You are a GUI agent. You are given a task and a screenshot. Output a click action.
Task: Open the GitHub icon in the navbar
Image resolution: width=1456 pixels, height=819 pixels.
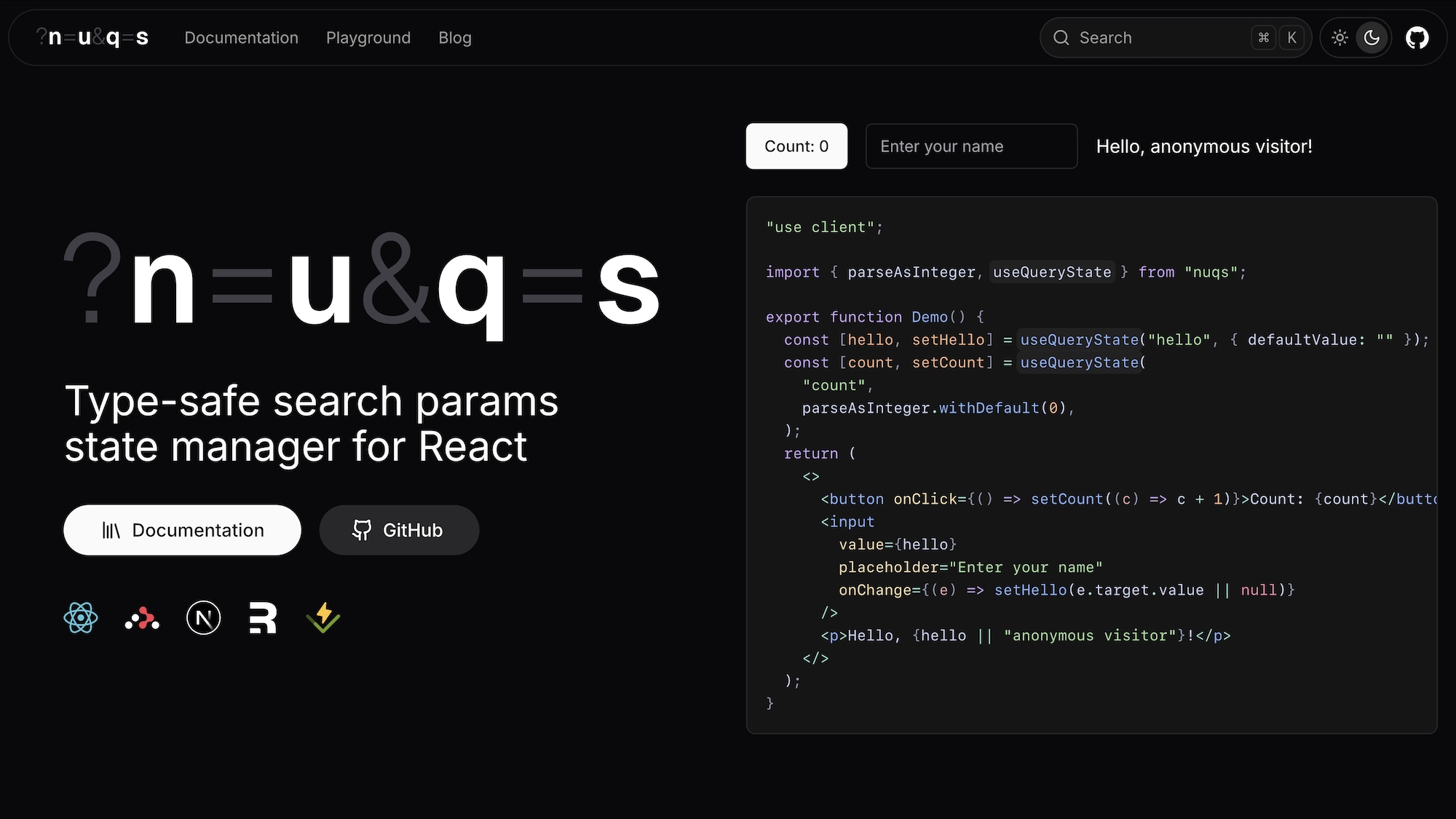[1417, 38]
